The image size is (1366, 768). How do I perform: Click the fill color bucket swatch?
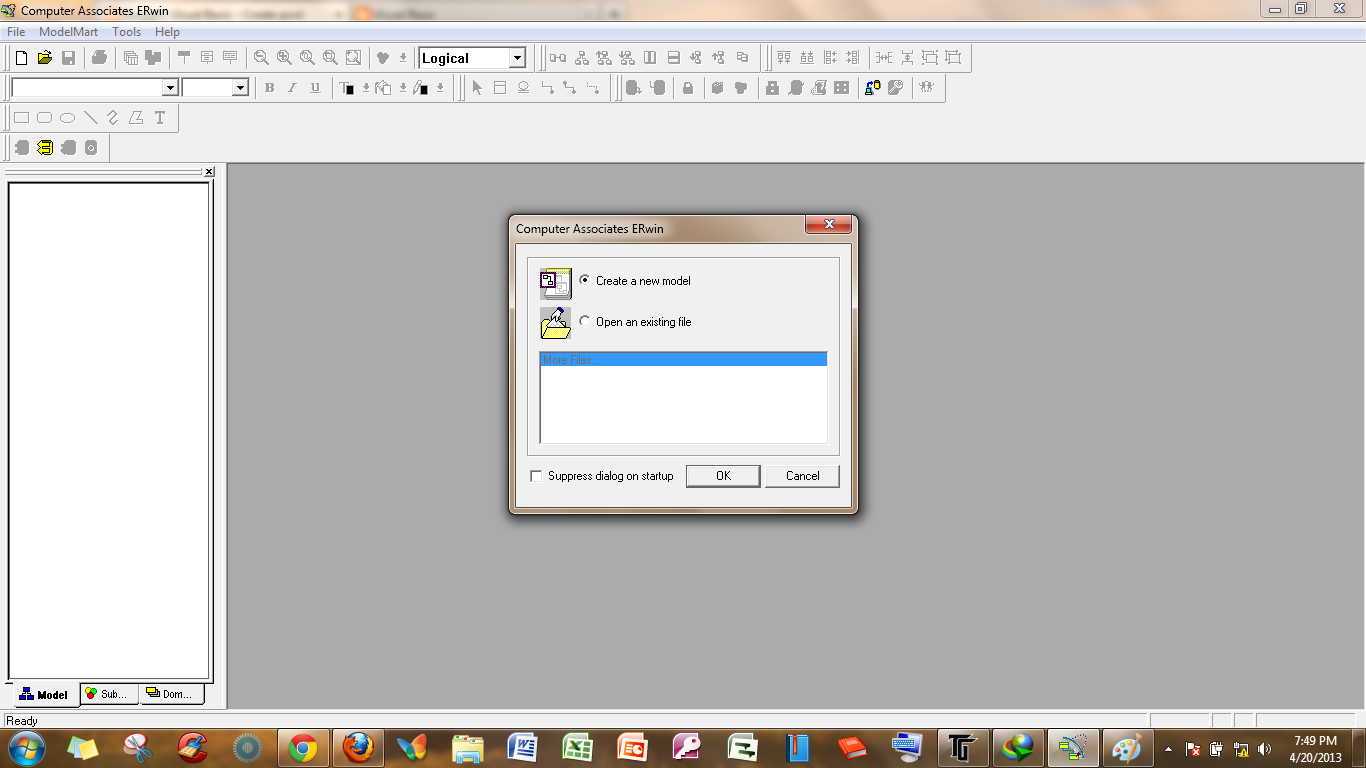pyautogui.click(x=384, y=88)
